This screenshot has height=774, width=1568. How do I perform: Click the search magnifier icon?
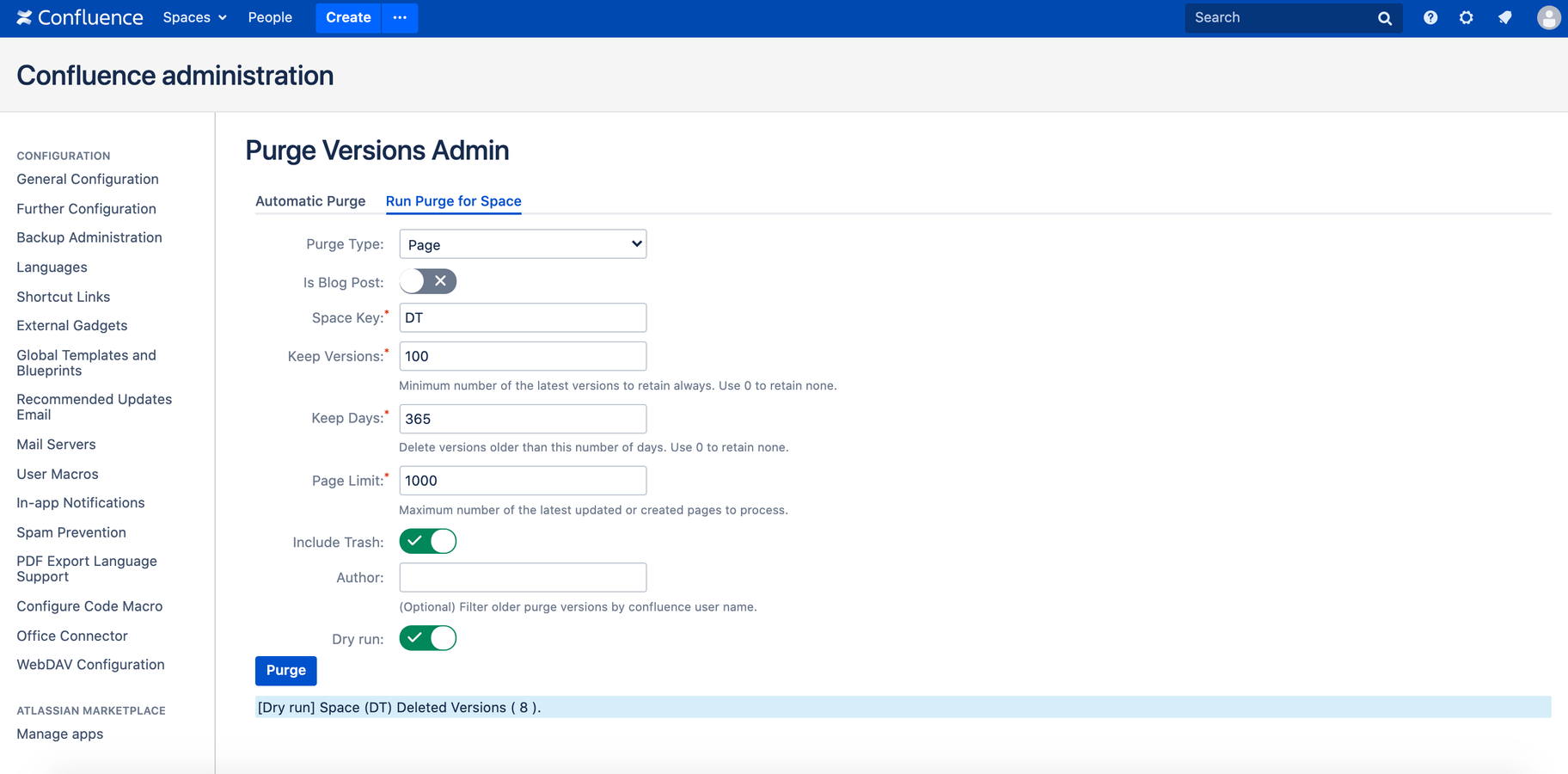coord(1384,18)
